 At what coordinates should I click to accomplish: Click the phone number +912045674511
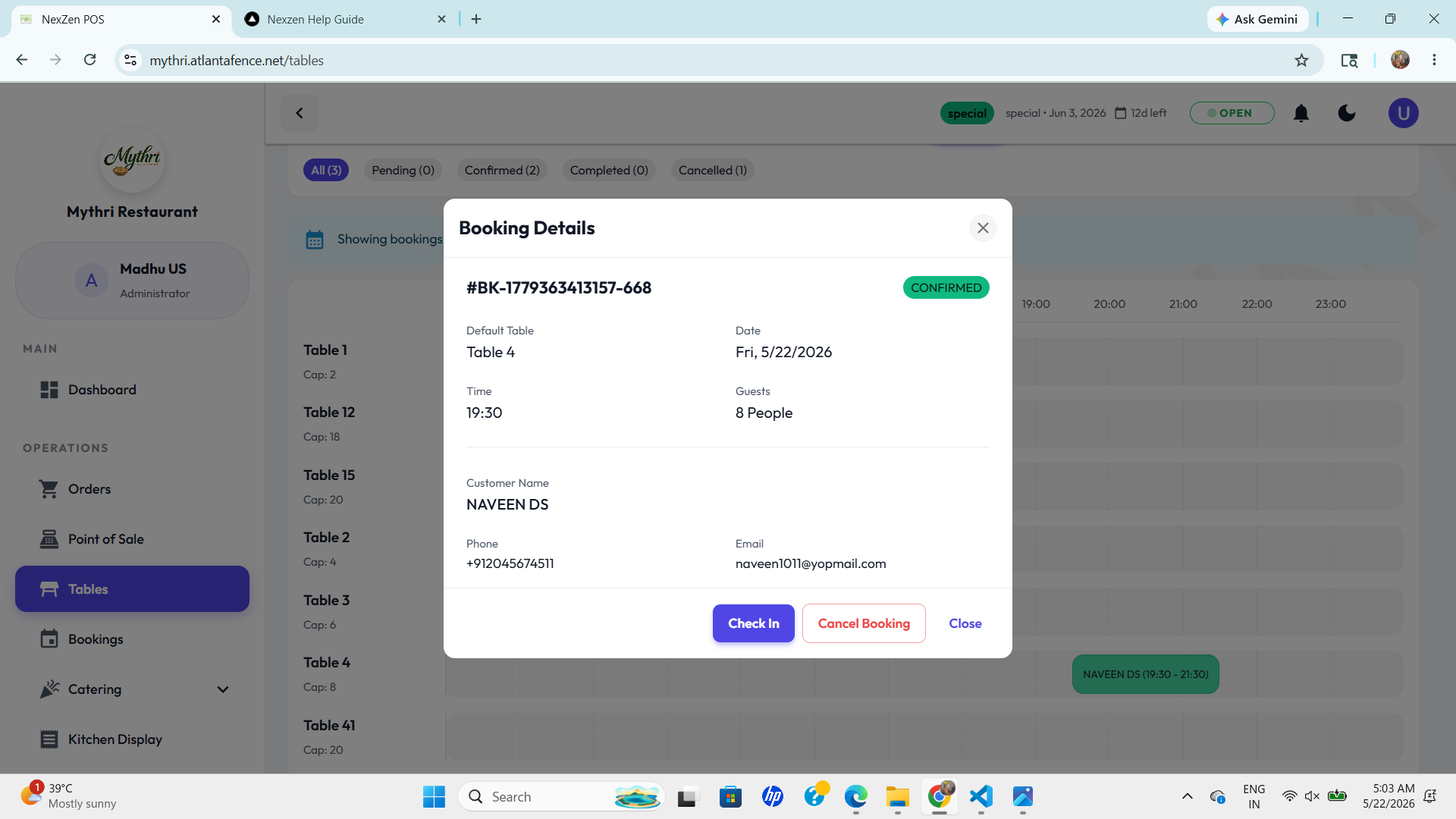coord(510,563)
